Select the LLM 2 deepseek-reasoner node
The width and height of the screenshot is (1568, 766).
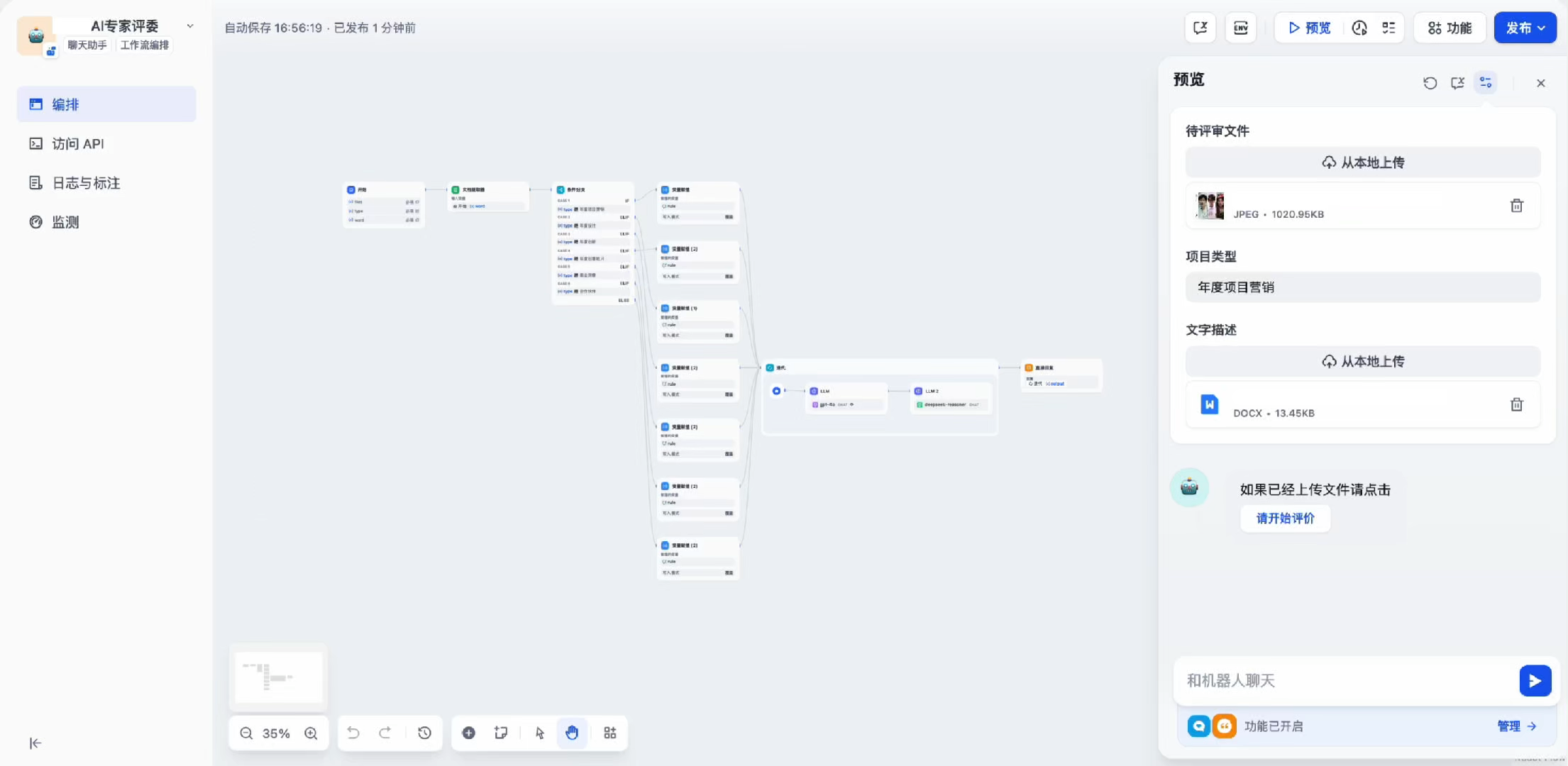pos(951,398)
